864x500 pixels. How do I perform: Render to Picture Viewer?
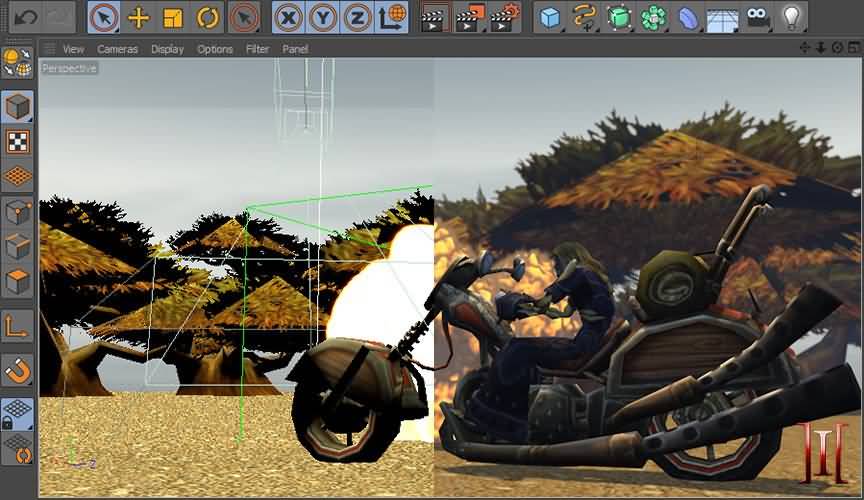click(x=469, y=18)
